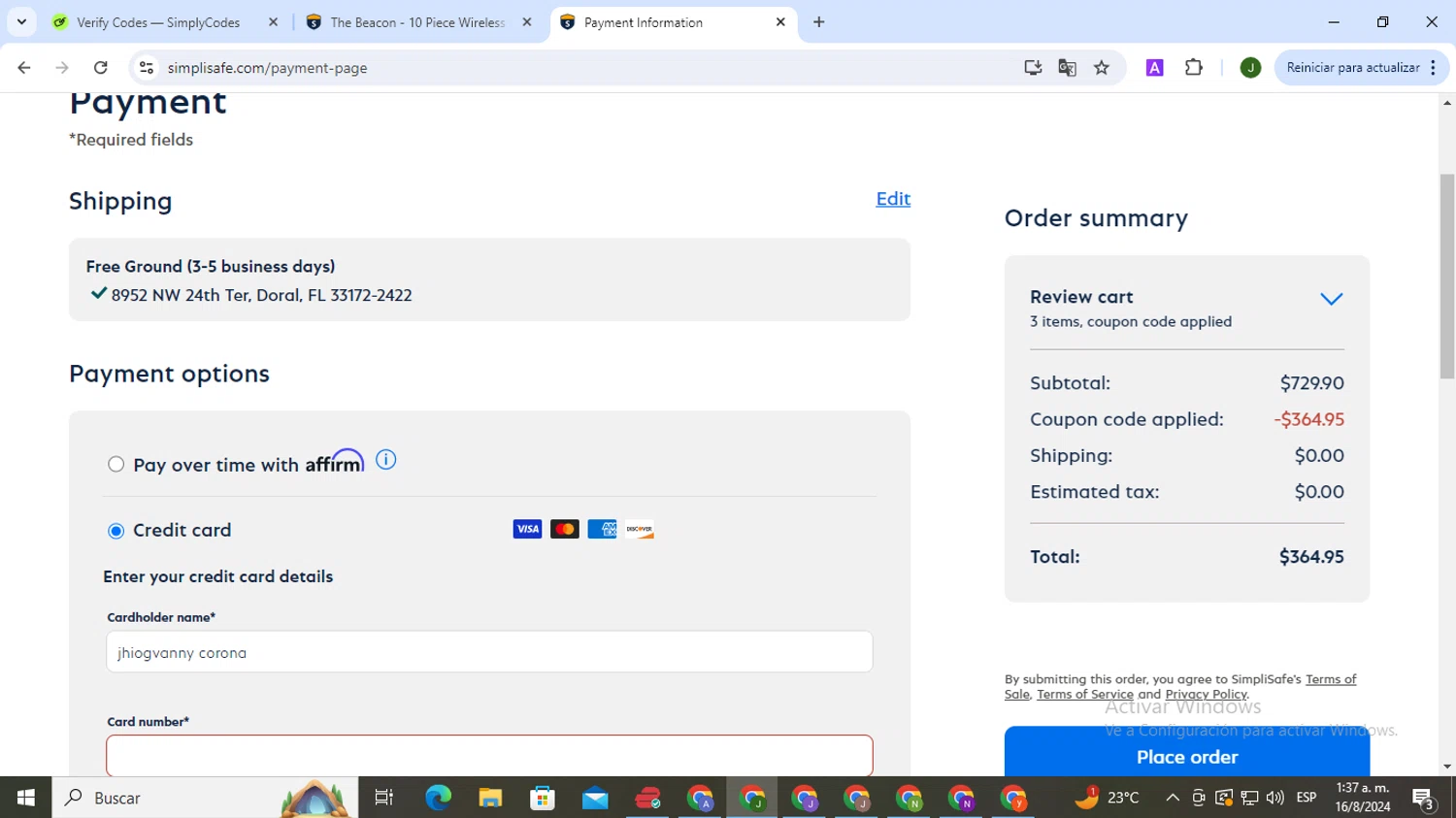The height and width of the screenshot is (818, 1456).
Task: Click the Free Ground shipping method text
Action: point(211,266)
